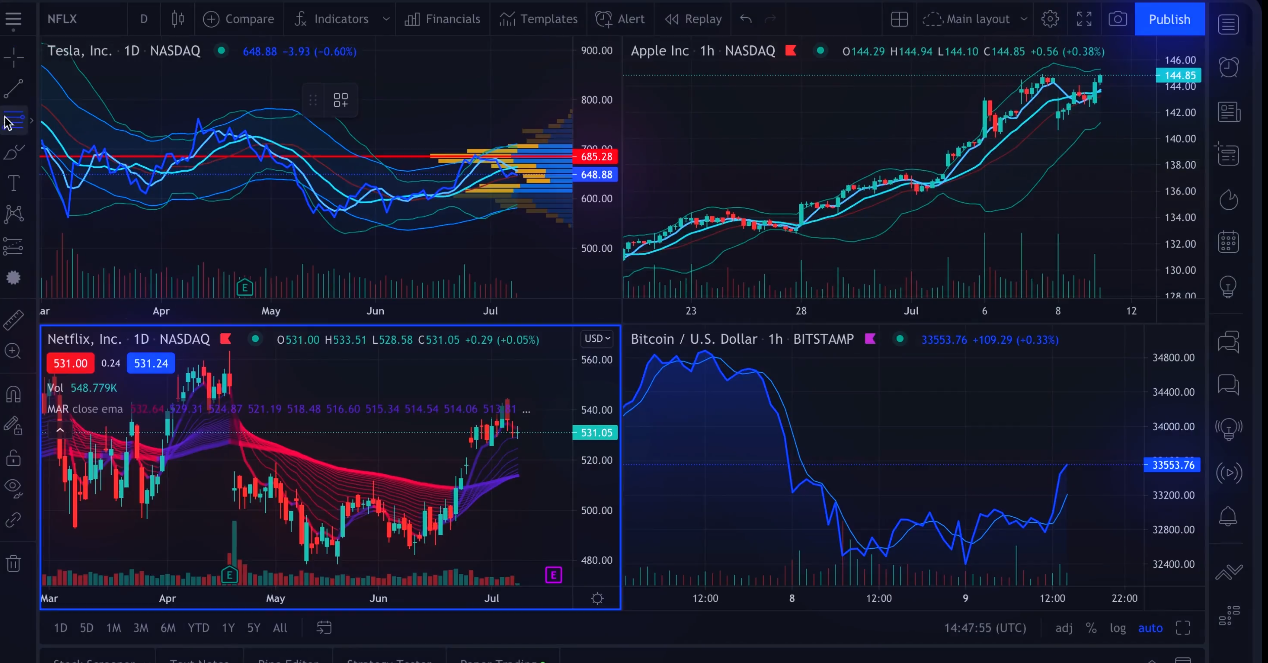Image resolution: width=1268 pixels, height=663 pixels.
Task: Click the ruler measure tool
Action: (x=13, y=320)
